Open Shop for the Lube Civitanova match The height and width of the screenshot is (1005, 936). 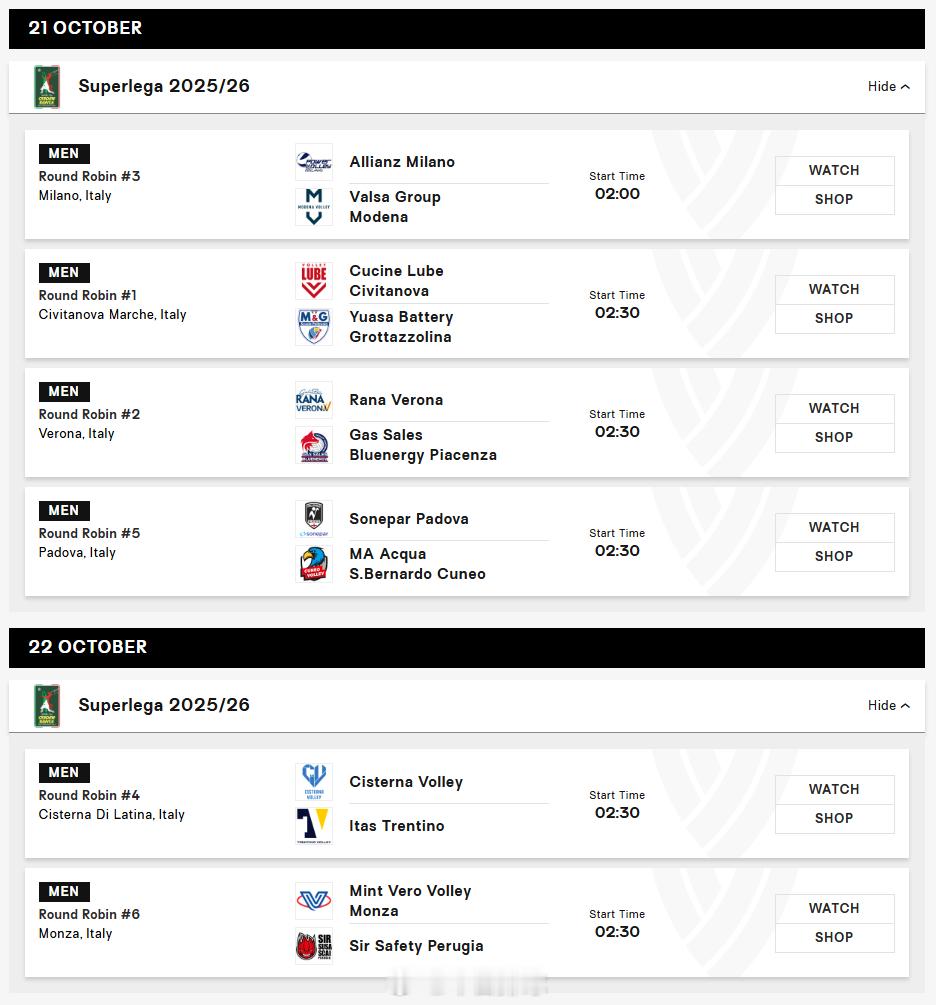[834, 319]
